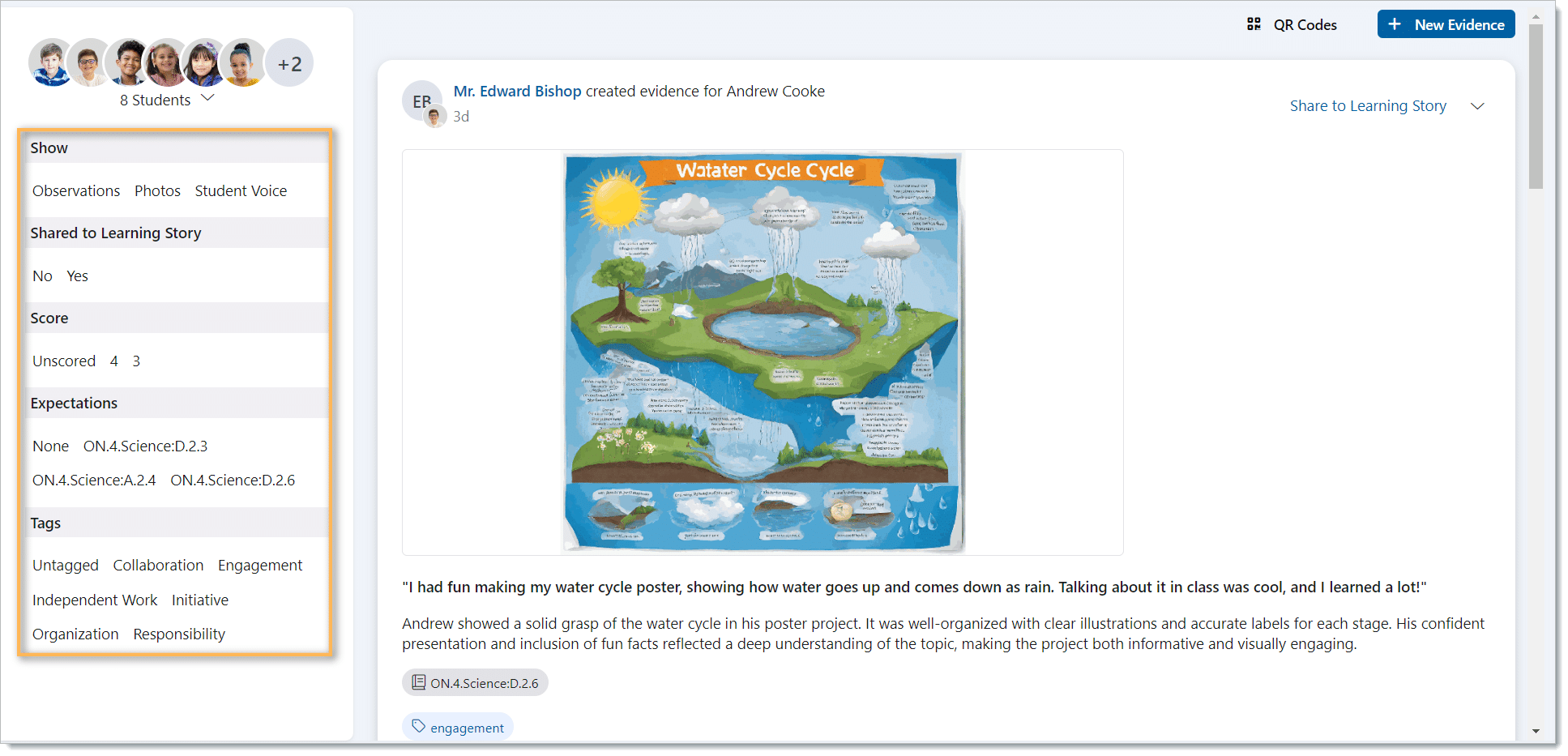Click Share to Learning Story
The image size is (1568, 756).
point(1368,106)
